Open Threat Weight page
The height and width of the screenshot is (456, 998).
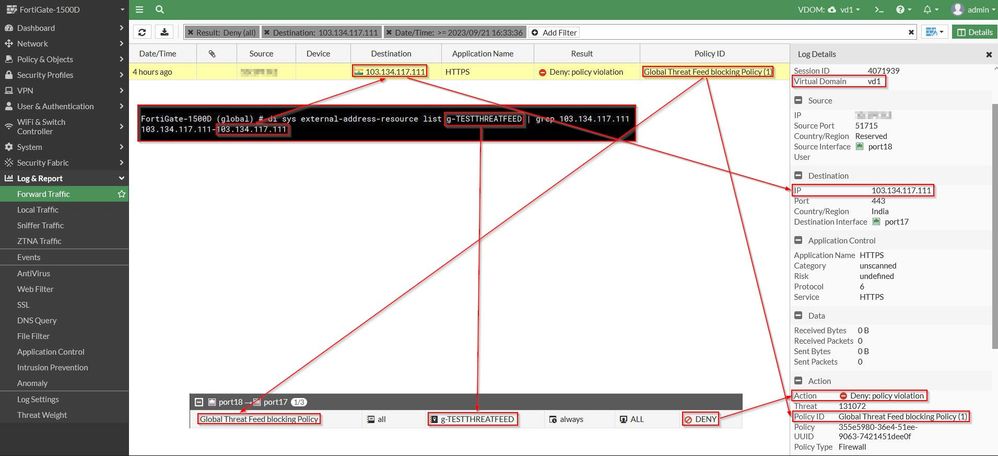coord(42,415)
